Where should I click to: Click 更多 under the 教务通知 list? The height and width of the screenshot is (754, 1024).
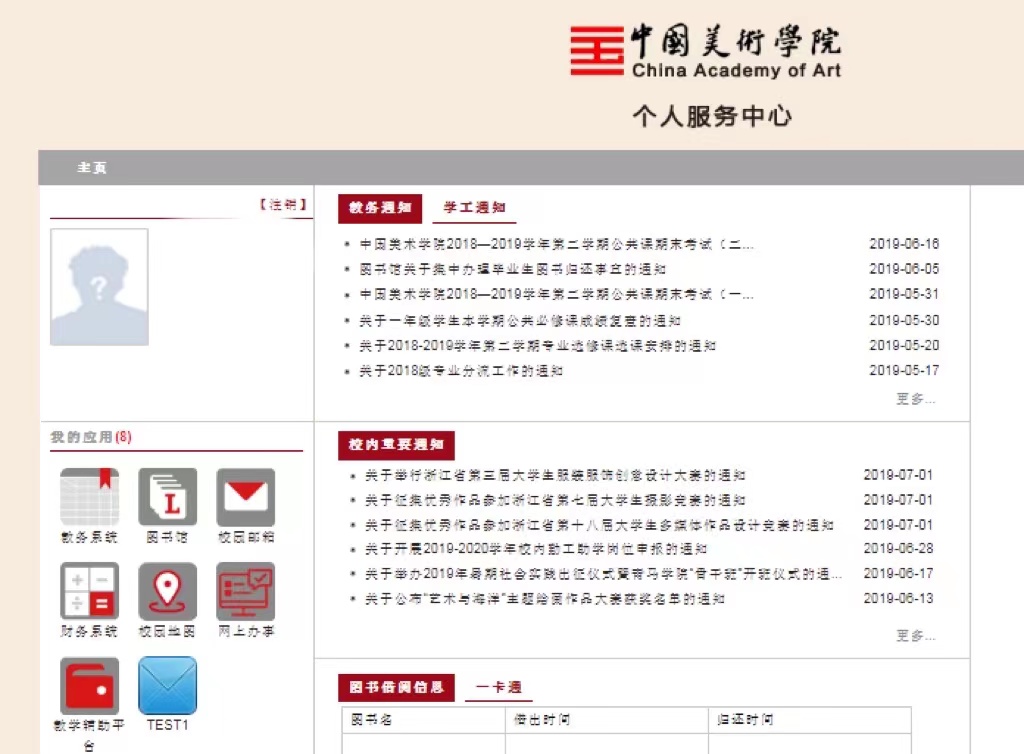pos(915,399)
